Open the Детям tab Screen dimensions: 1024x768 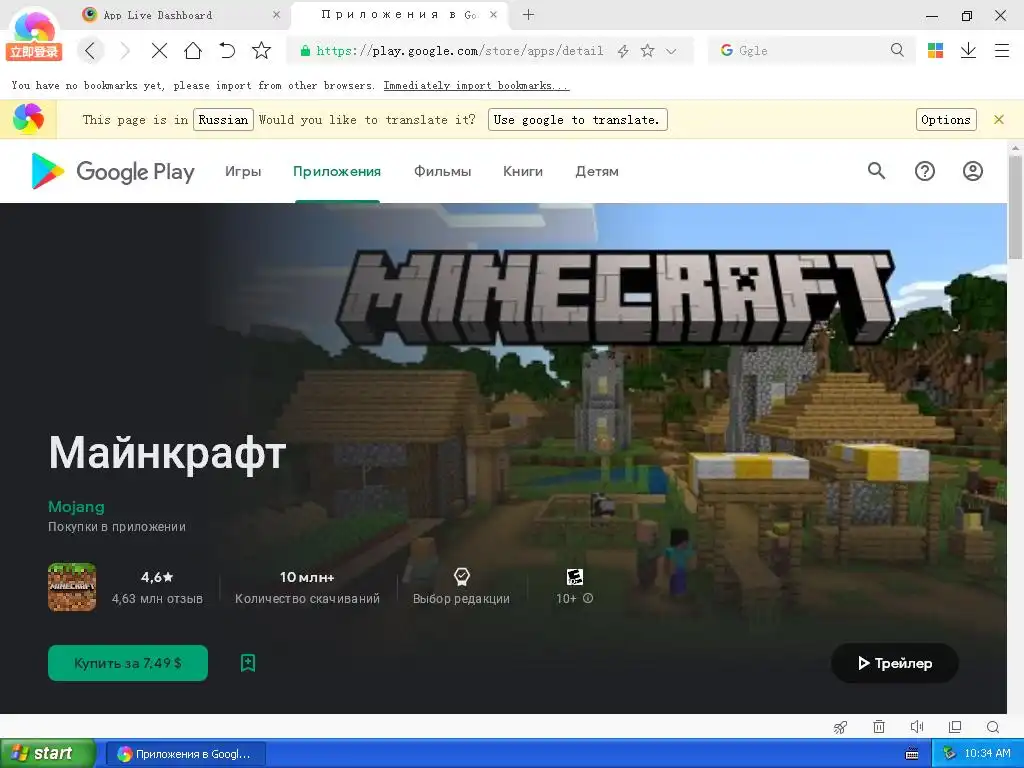coord(597,171)
